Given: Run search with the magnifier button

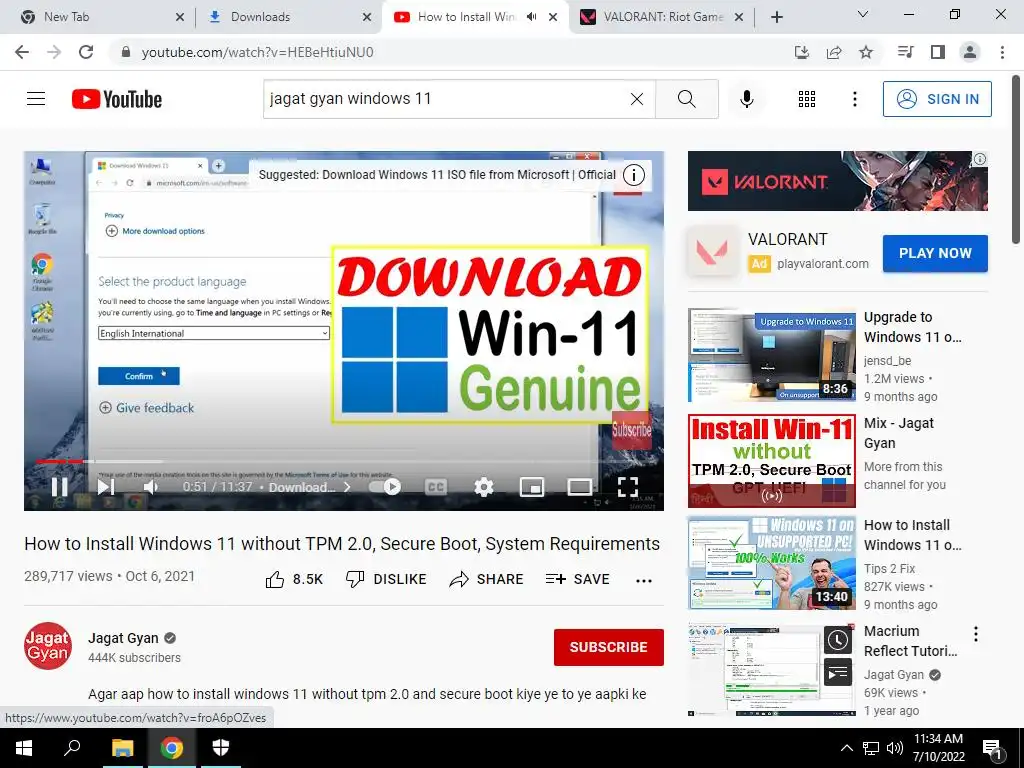Looking at the screenshot, I should pyautogui.click(x=686, y=99).
